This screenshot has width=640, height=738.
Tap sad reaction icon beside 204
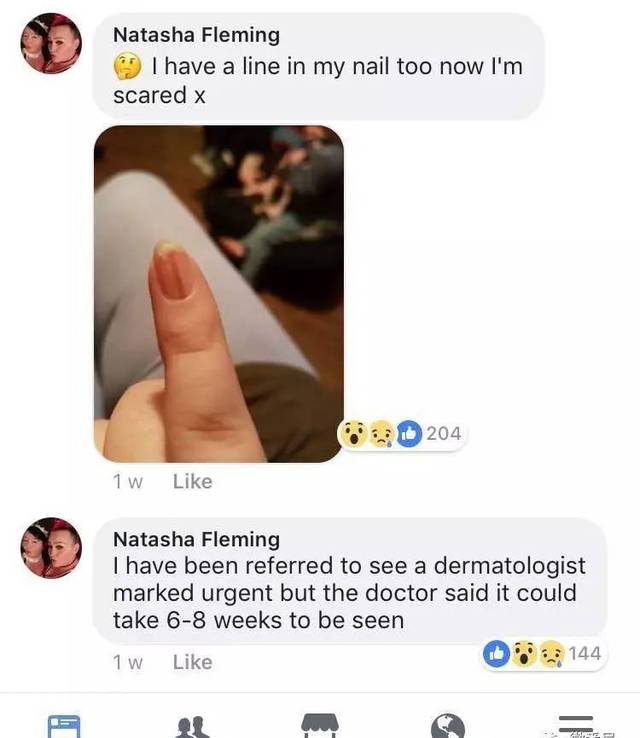pos(382,433)
